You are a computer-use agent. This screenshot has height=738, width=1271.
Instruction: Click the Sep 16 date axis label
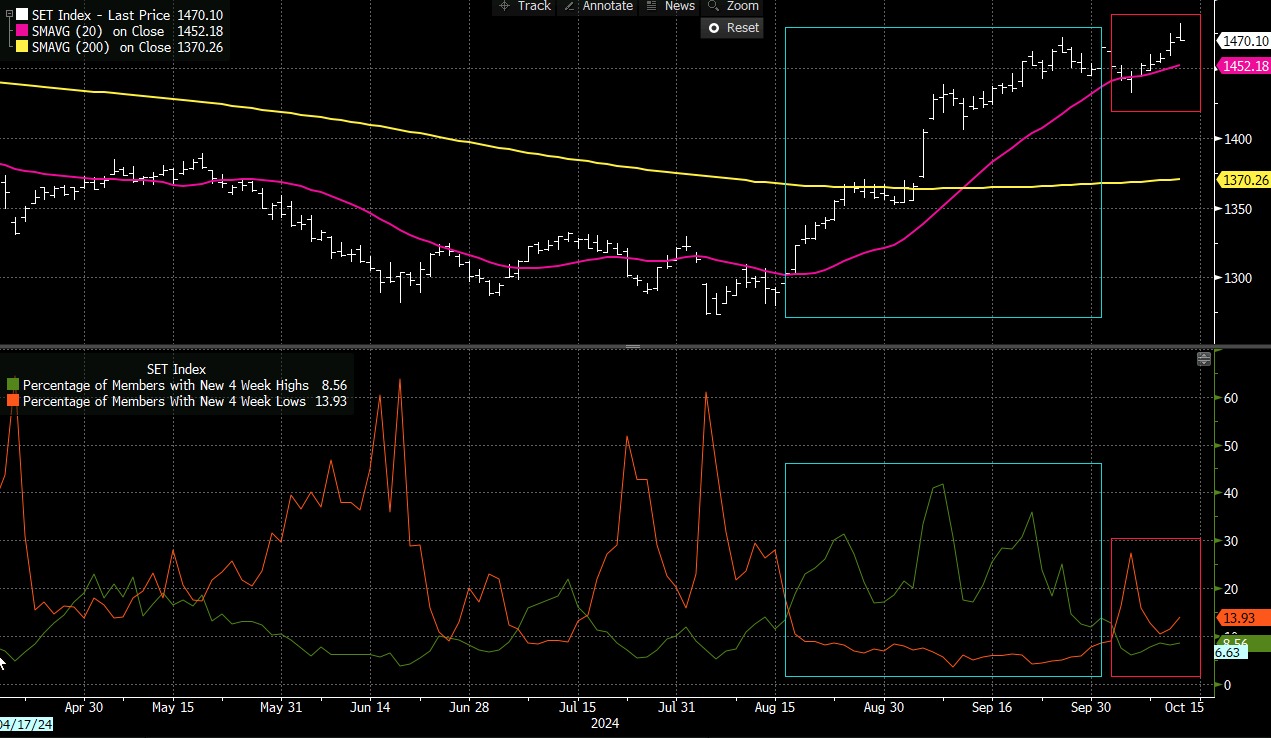pos(991,707)
